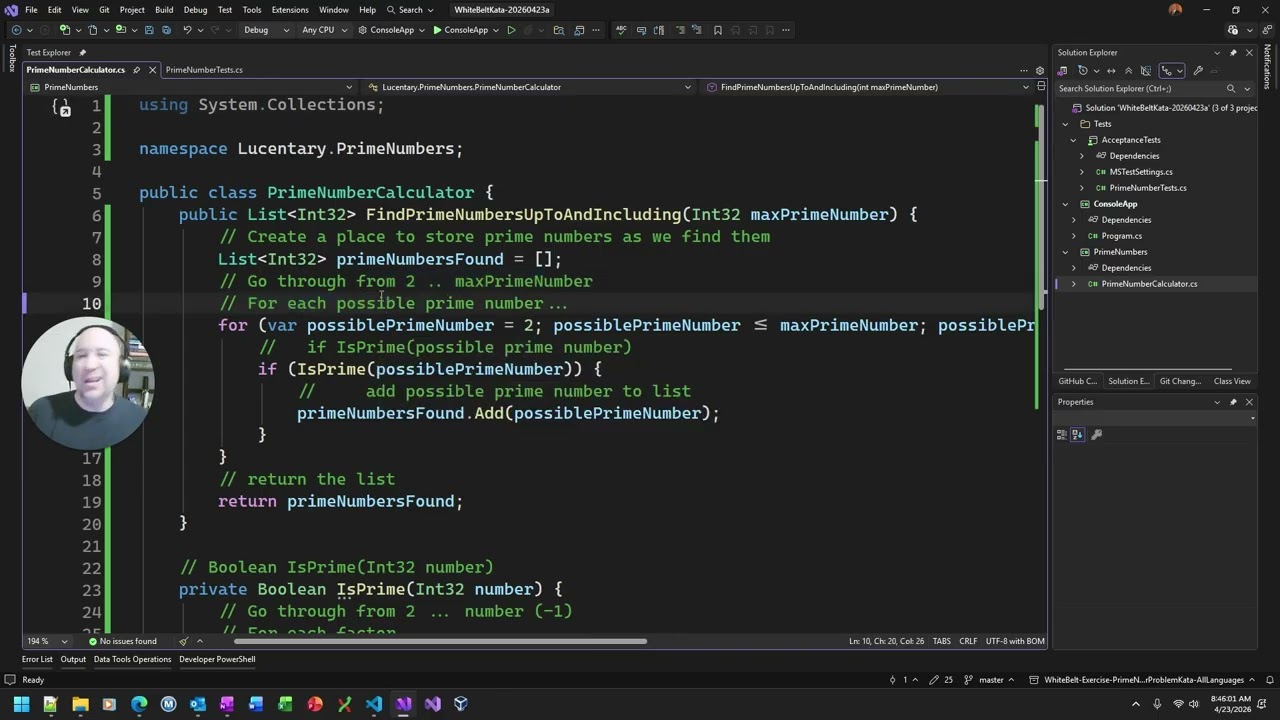Image resolution: width=1280 pixels, height=720 pixels.
Task: Open the Toolbox side tab
Action: [x=12, y=59]
